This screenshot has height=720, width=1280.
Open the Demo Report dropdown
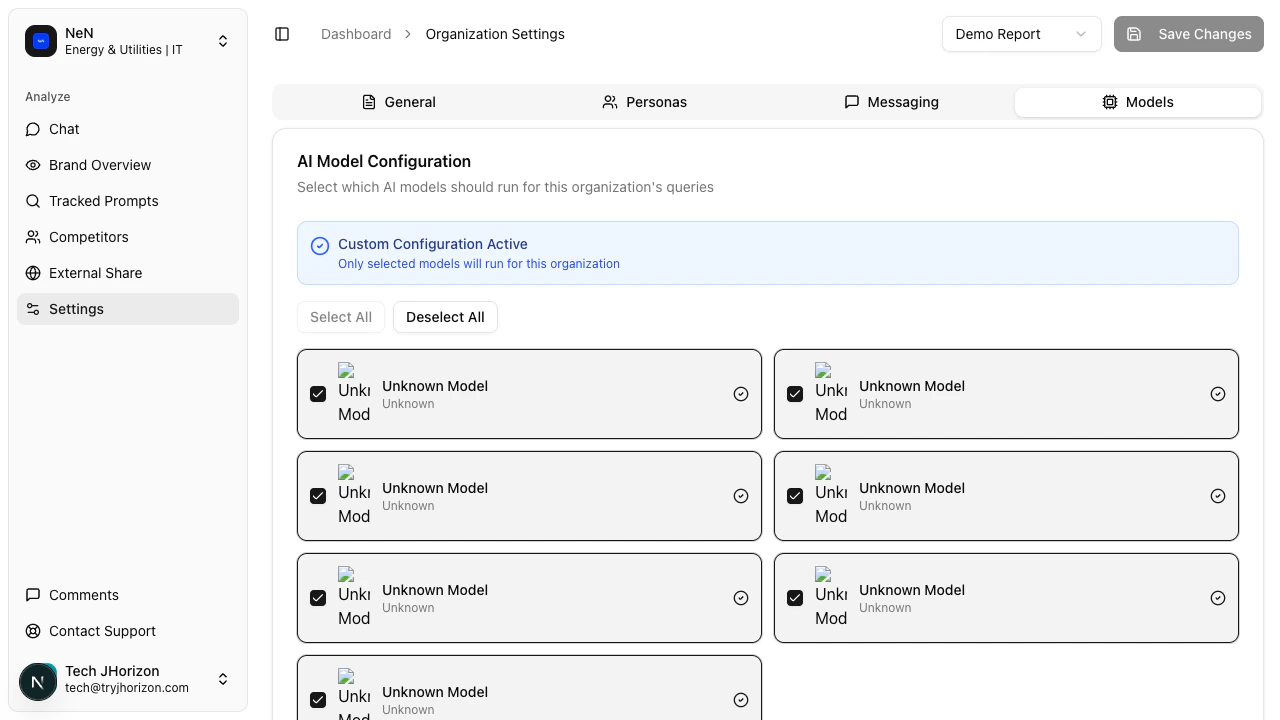point(1021,34)
